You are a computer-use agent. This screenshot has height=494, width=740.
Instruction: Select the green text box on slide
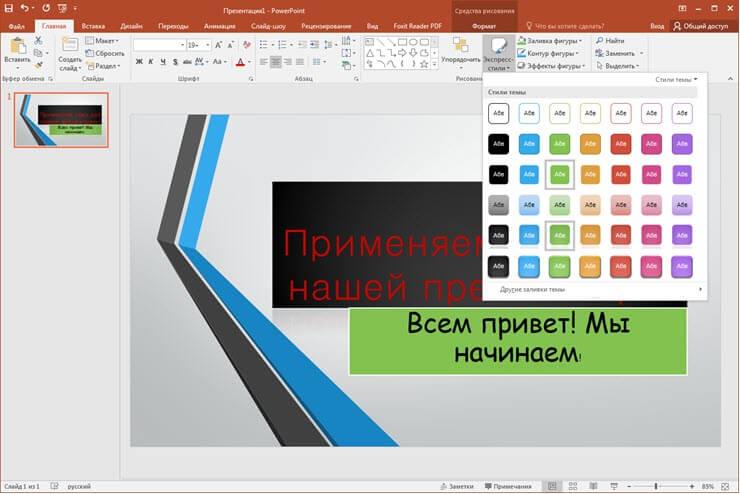pos(518,341)
